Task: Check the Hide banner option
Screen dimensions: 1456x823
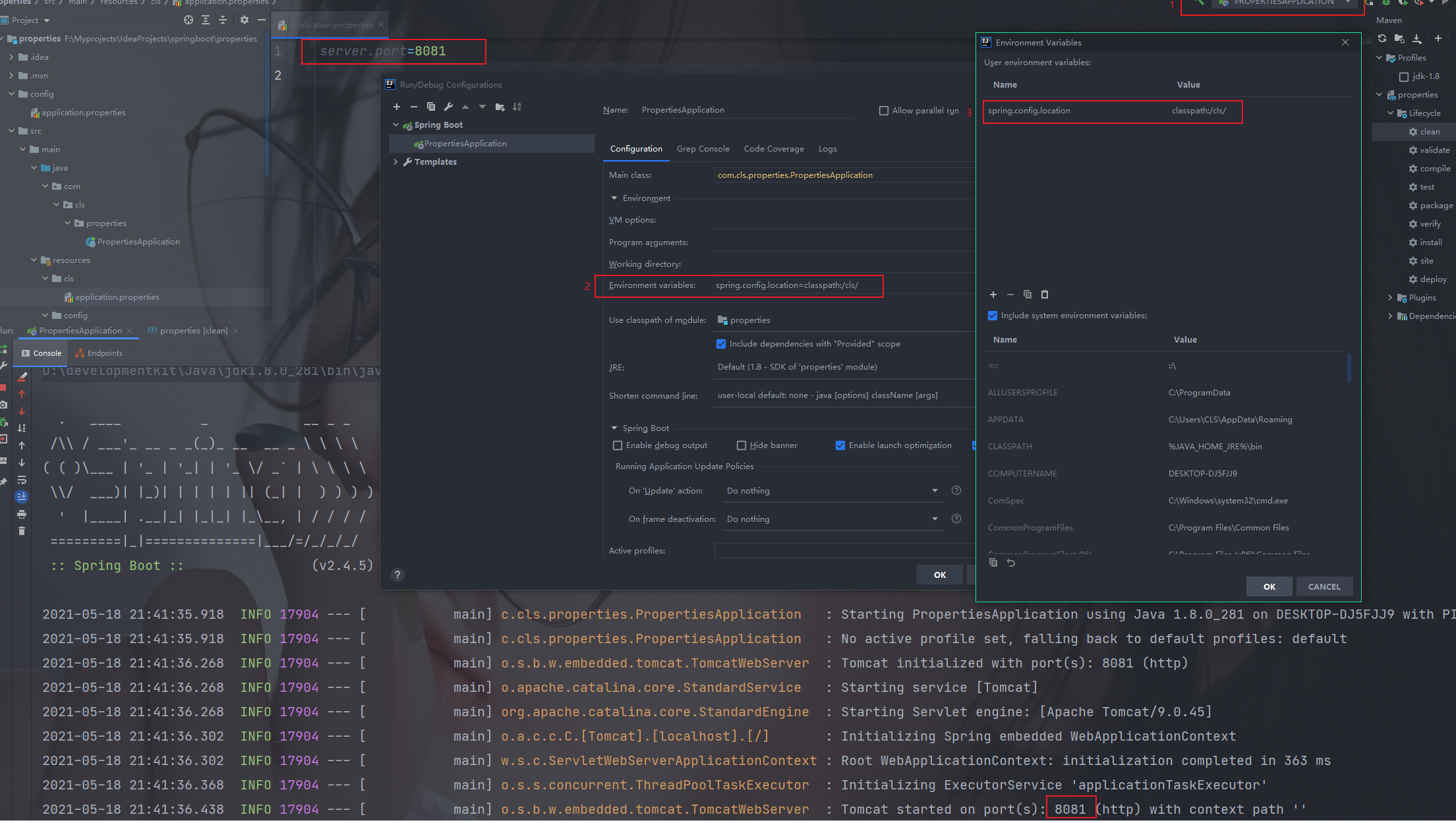Action: pyautogui.click(x=742, y=445)
